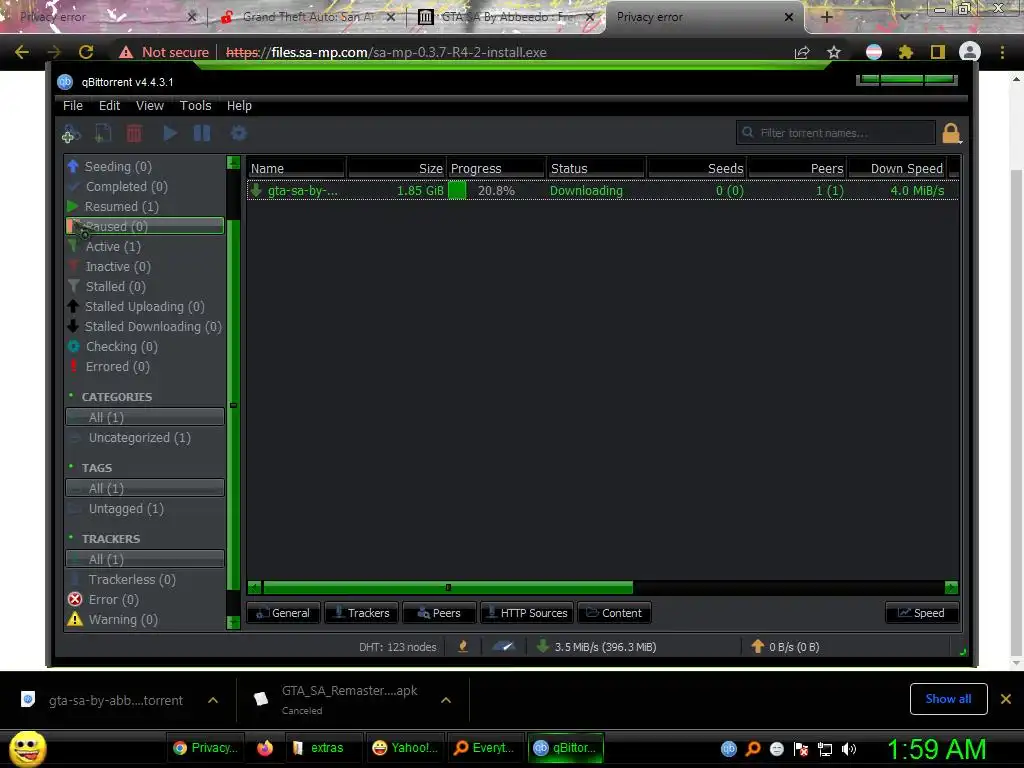Click the connection status icon in status bar
The height and width of the screenshot is (768, 1024).
(x=463, y=647)
